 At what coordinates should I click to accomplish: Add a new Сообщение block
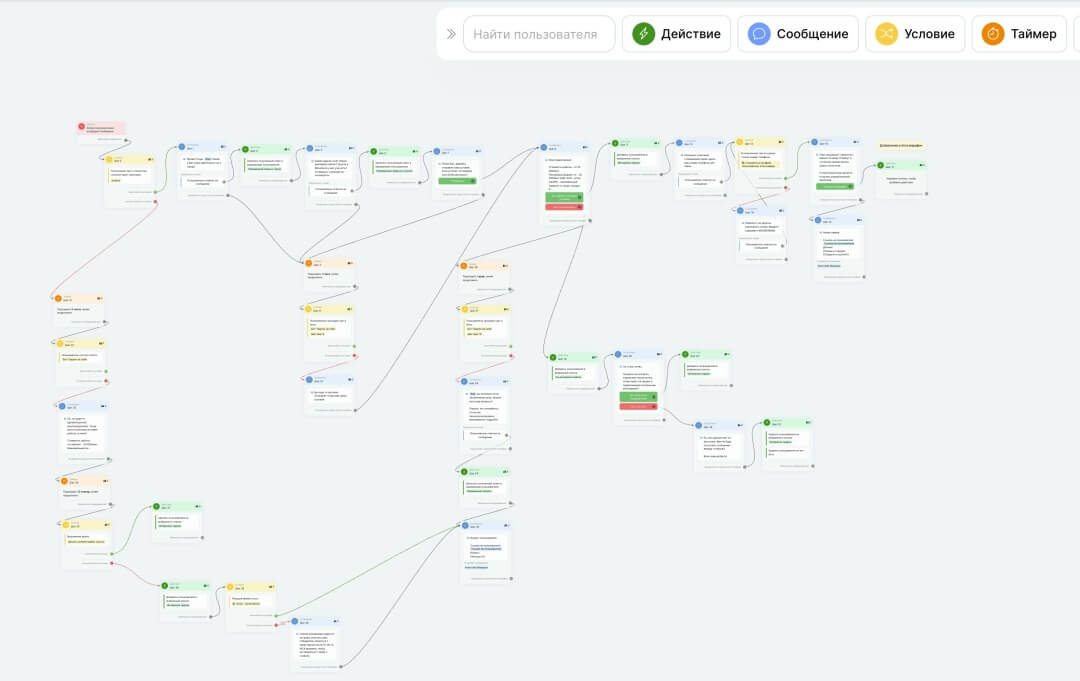click(798, 34)
